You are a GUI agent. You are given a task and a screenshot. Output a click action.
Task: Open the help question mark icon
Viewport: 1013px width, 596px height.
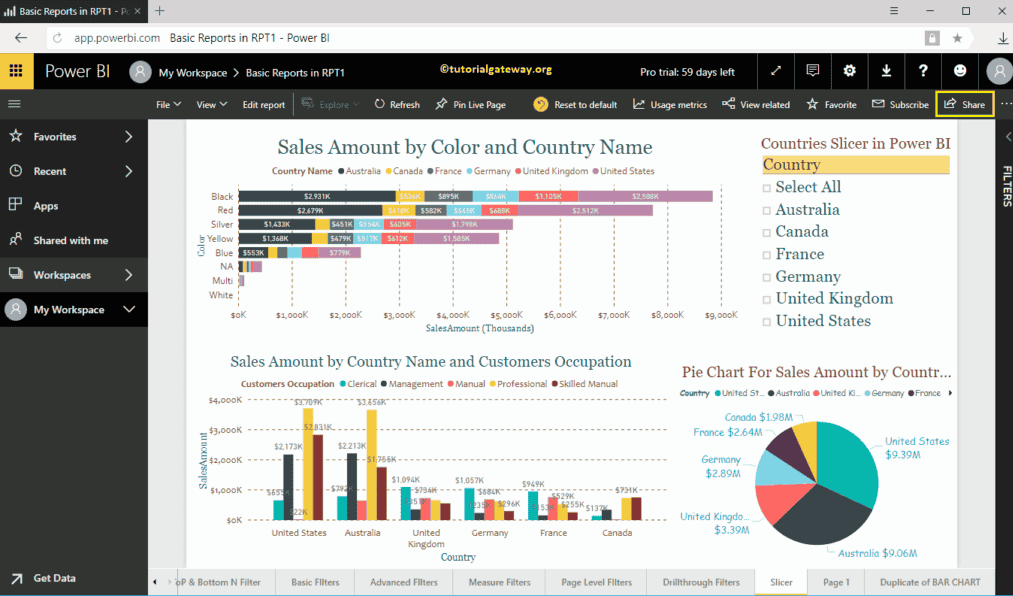click(923, 71)
